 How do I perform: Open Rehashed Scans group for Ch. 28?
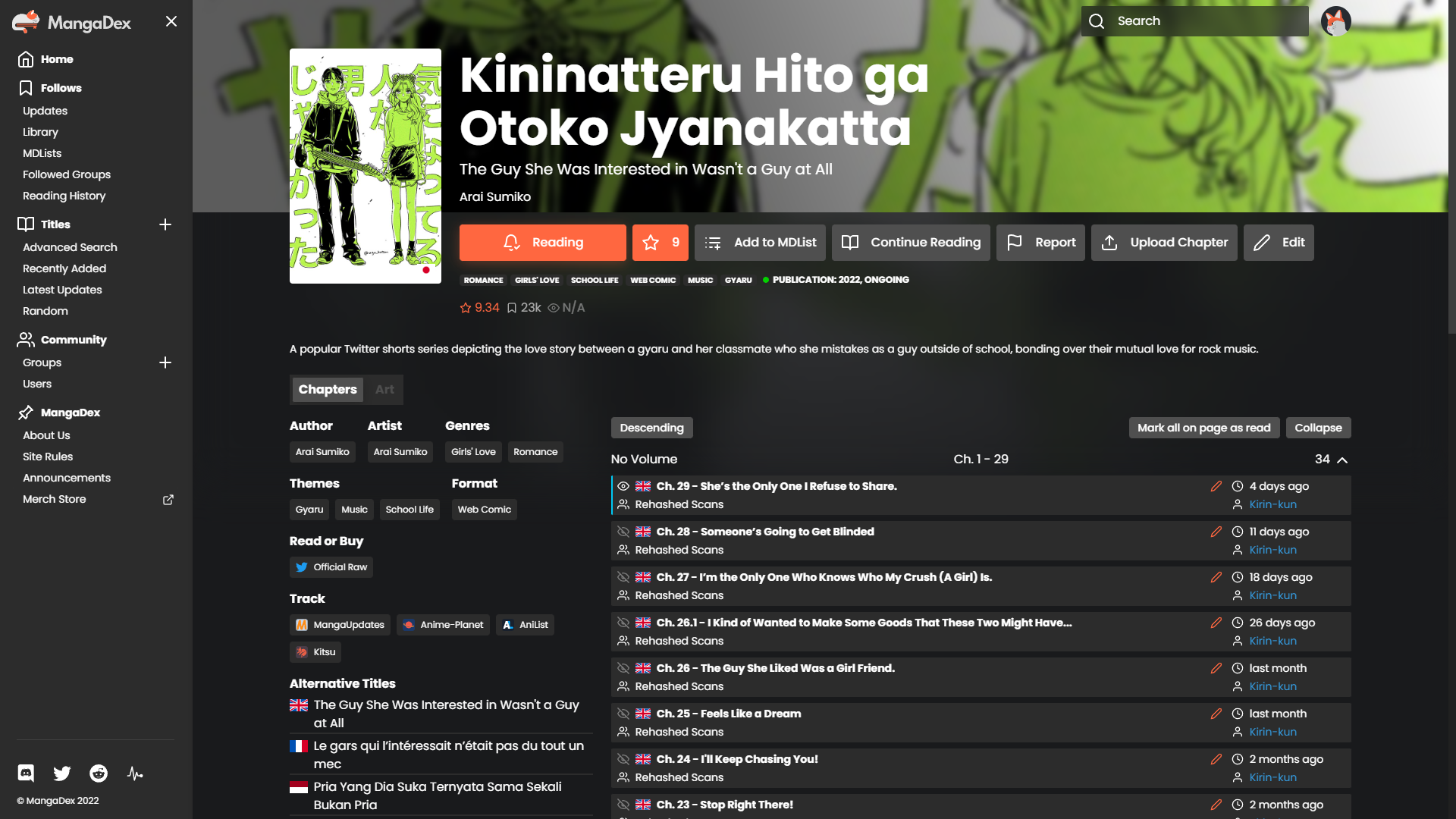(x=679, y=550)
